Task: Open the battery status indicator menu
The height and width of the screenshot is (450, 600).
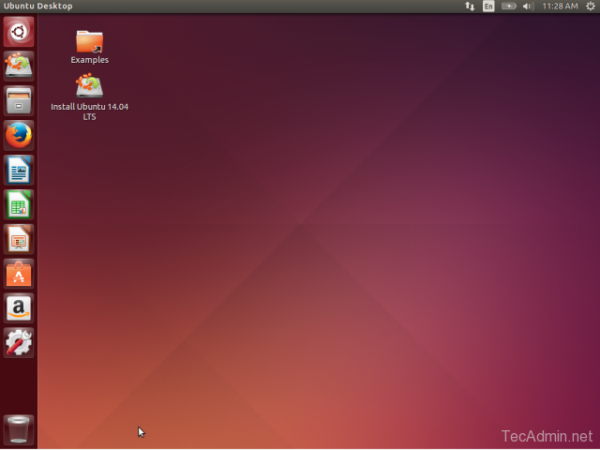Action: pyautogui.click(x=508, y=6)
